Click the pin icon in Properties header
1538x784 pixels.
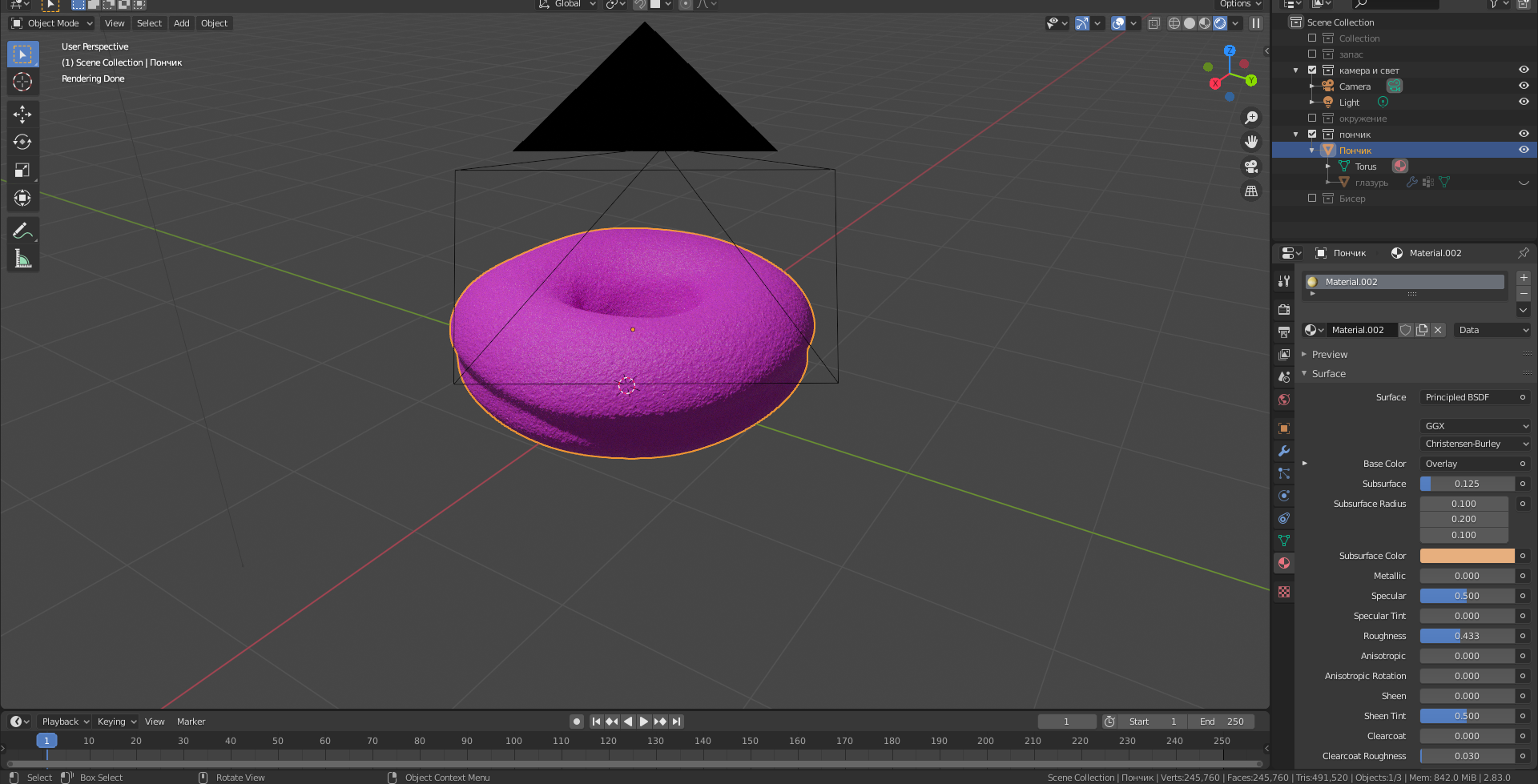pos(1523,253)
